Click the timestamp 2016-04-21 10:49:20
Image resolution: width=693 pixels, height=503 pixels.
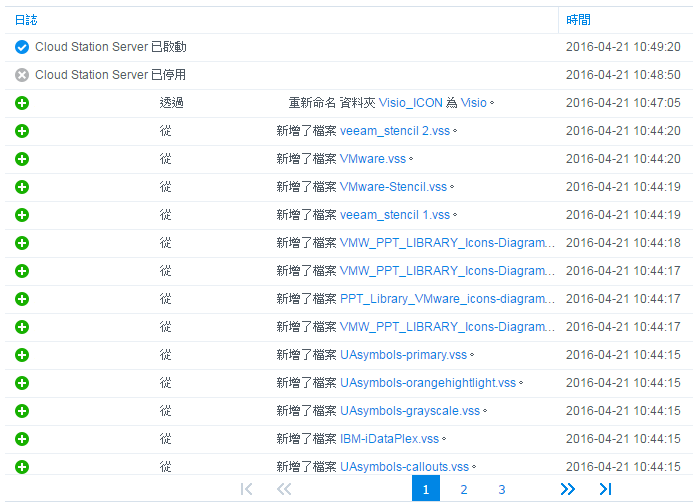pyautogui.click(x=623, y=47)
